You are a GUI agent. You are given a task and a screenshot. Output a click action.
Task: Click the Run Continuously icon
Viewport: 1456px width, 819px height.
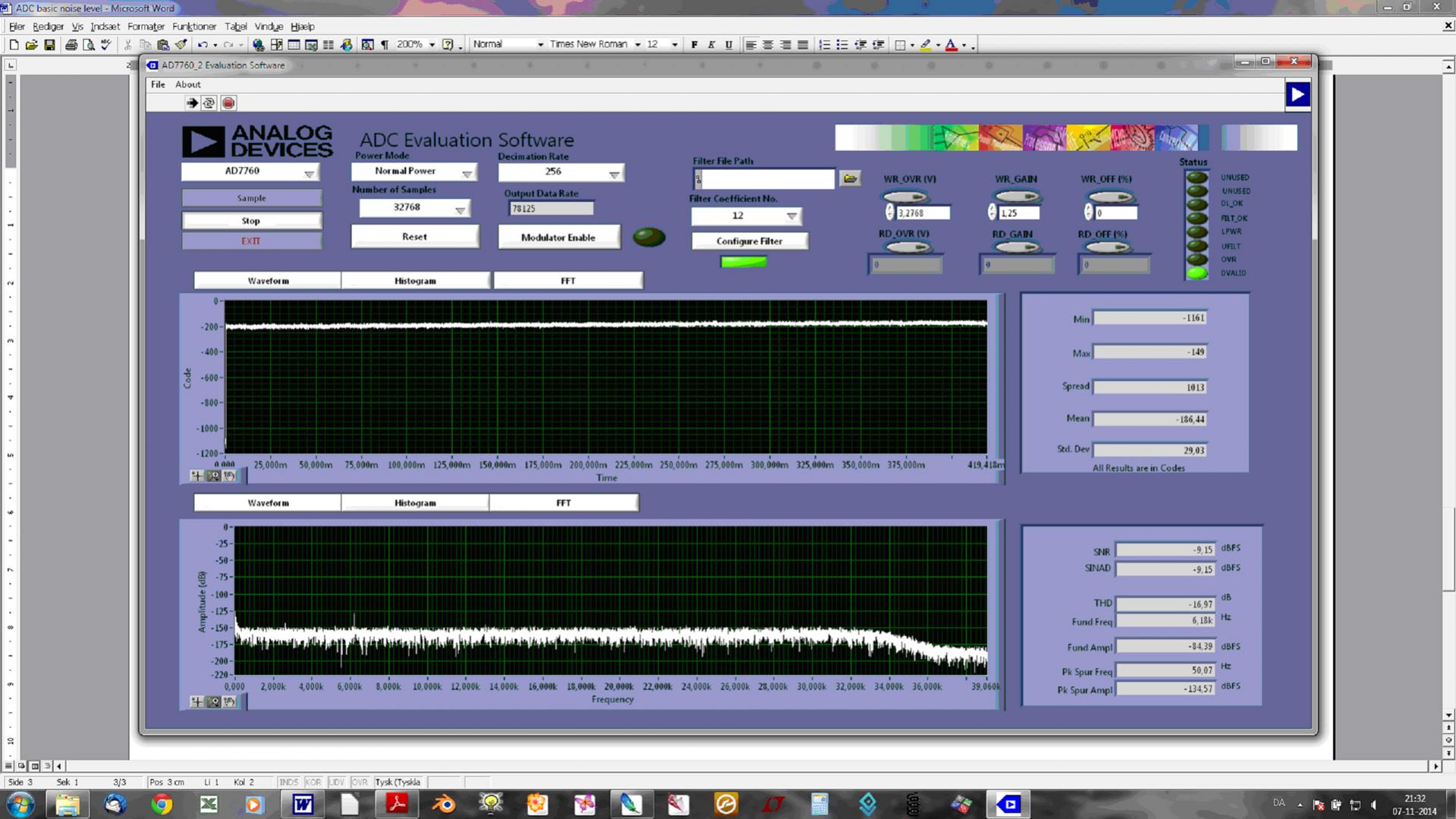pyautogui.click(x=209, y=102)
